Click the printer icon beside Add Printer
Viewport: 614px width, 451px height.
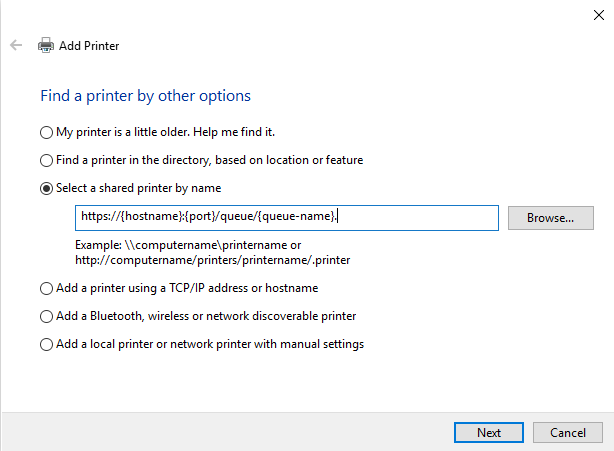[45, 45]
